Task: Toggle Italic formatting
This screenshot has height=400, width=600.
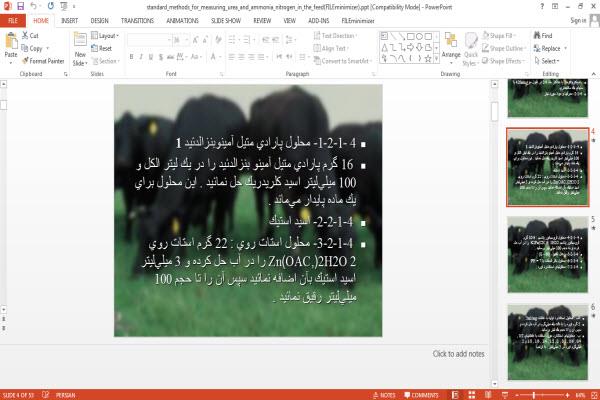Action: click(x=141, y=57)
